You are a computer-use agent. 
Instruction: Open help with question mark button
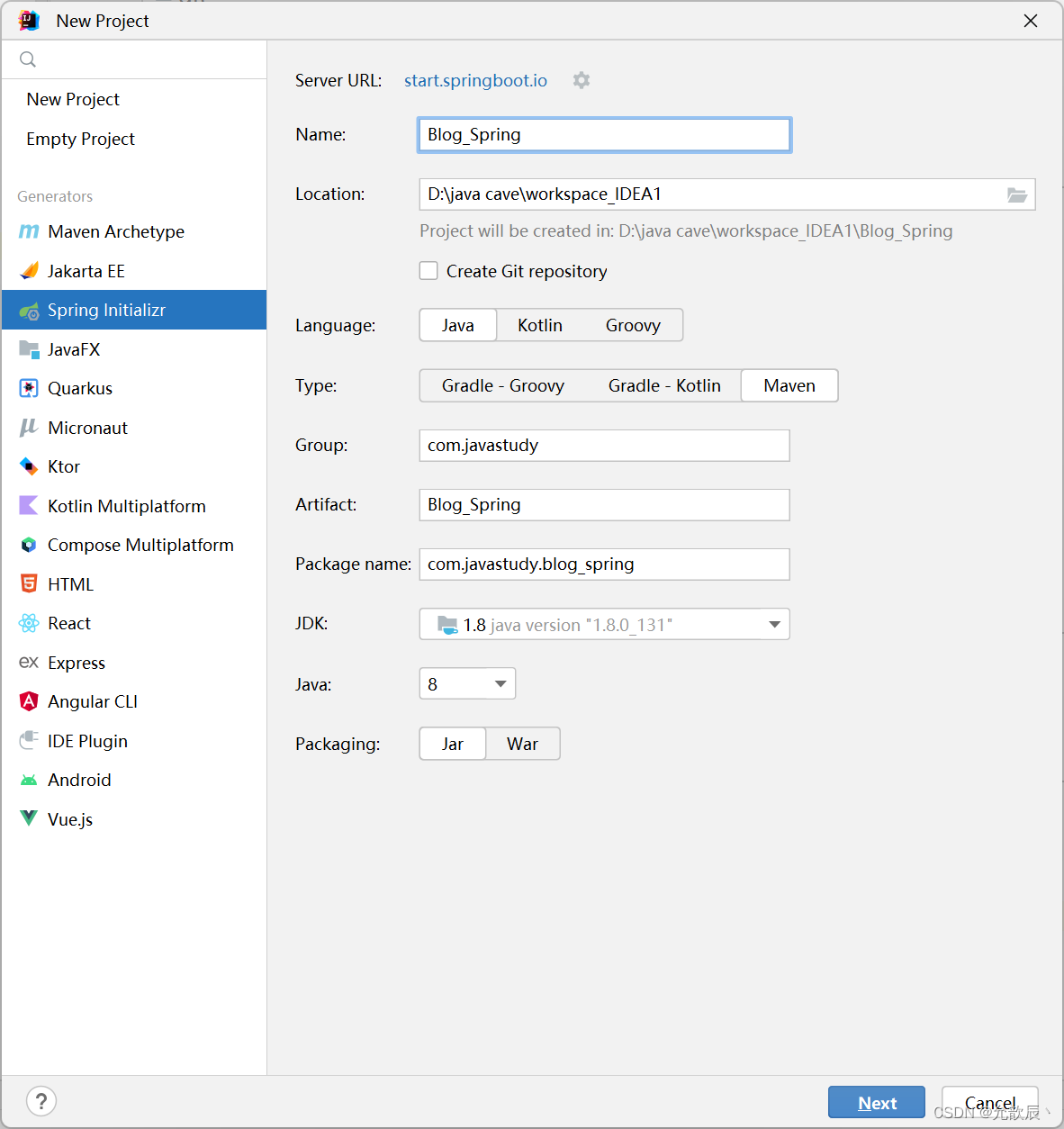[x=41, y=1101]
